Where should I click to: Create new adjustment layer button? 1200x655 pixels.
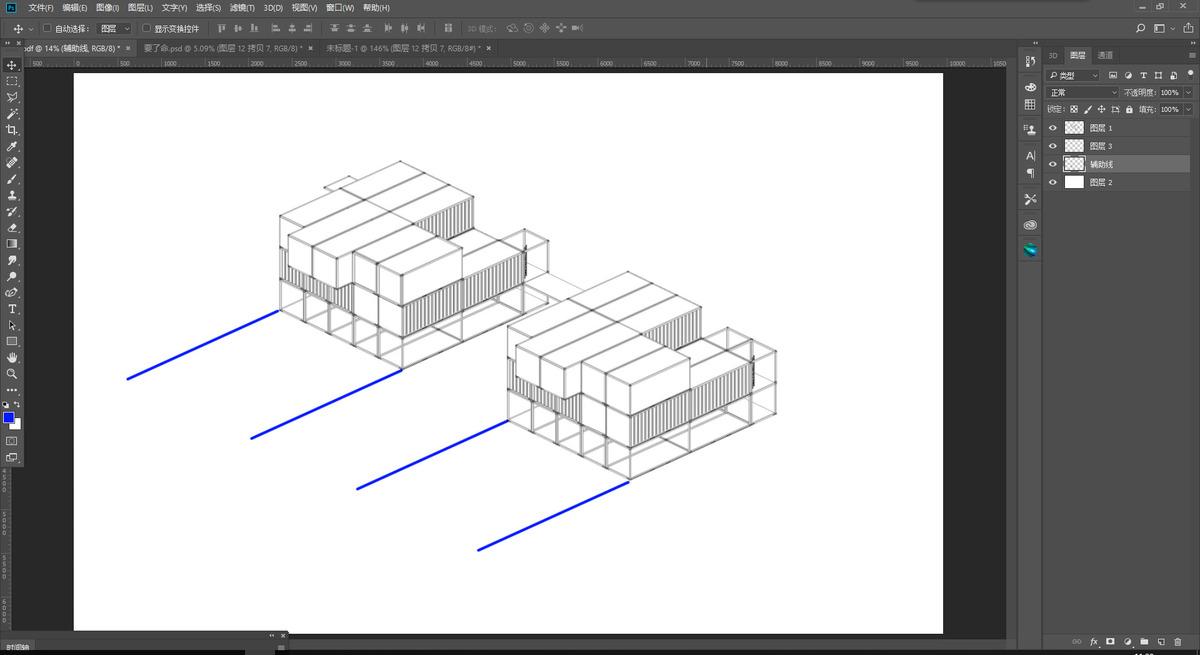(x=1127, y=641)
